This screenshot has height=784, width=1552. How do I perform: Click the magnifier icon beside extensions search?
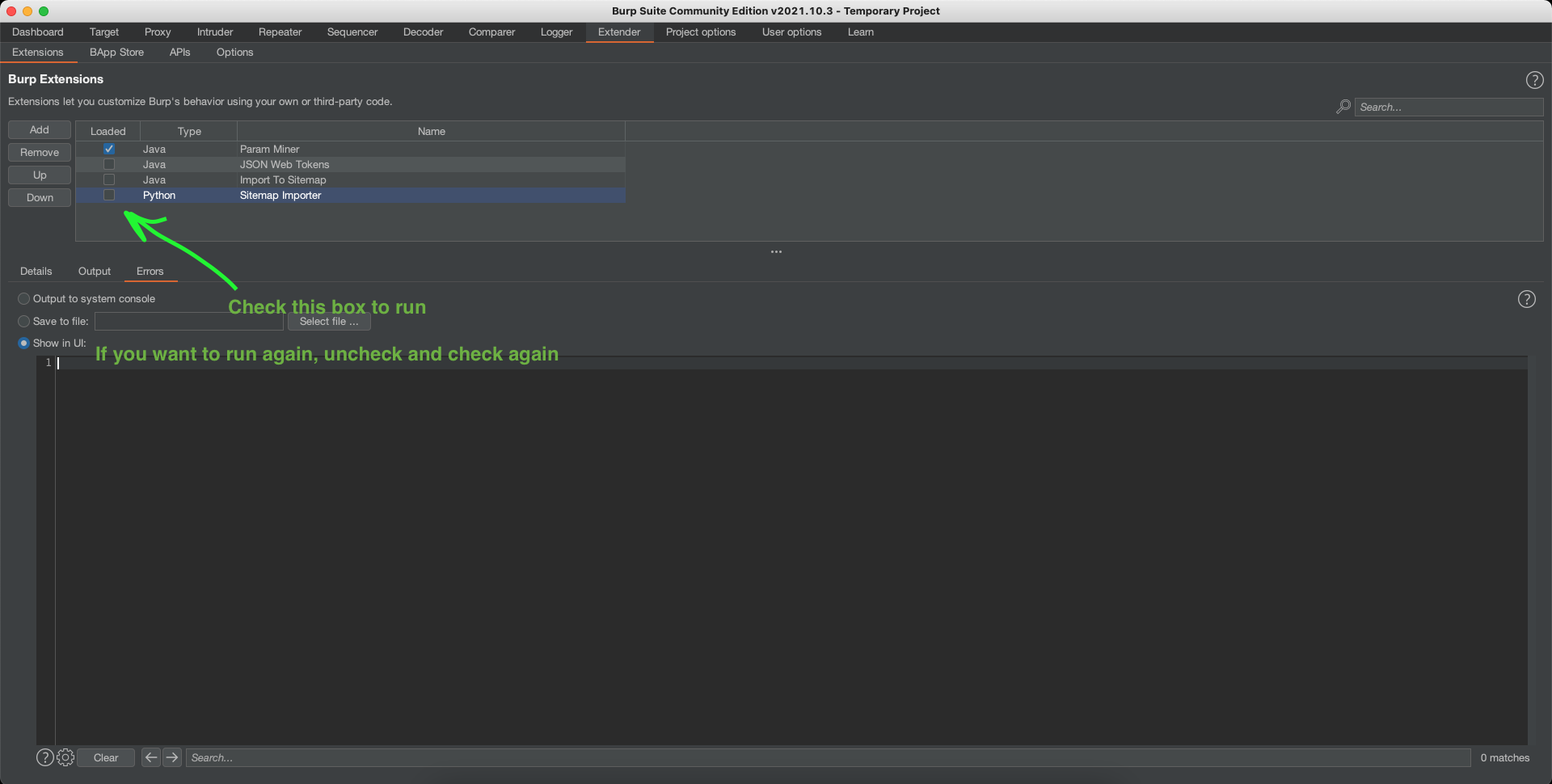coord(1343,107)
